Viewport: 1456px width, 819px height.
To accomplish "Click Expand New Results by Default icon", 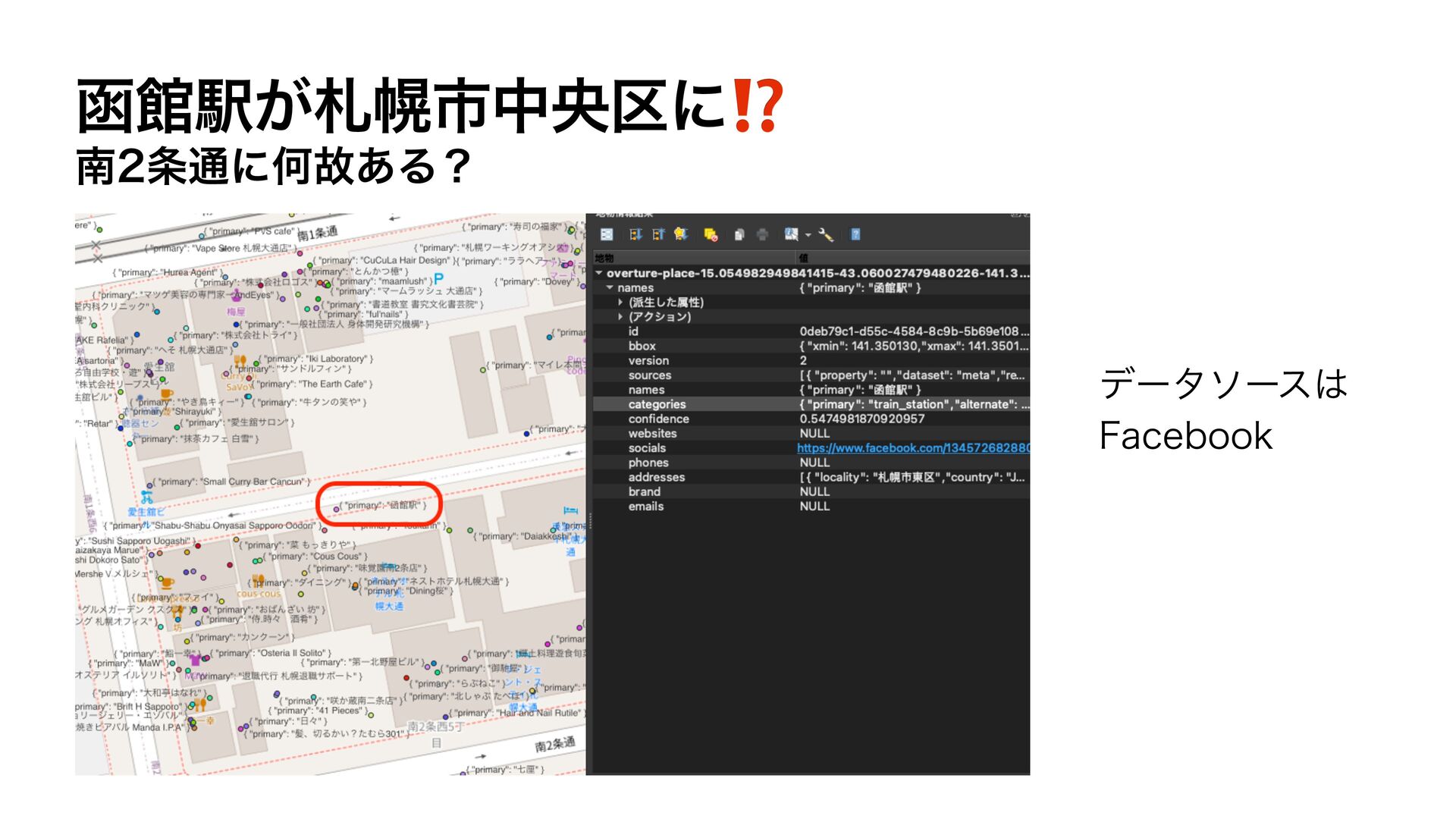I will coord(681,234).
